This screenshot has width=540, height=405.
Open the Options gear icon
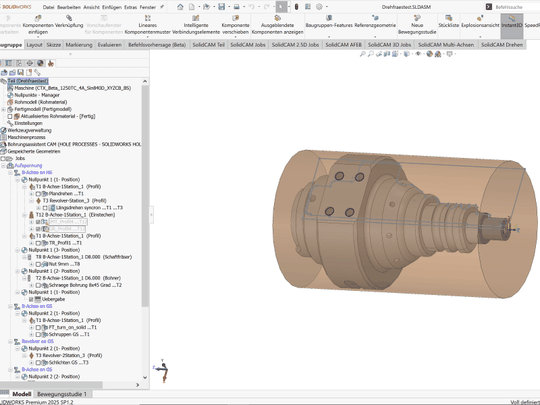[x=319, y=7]
